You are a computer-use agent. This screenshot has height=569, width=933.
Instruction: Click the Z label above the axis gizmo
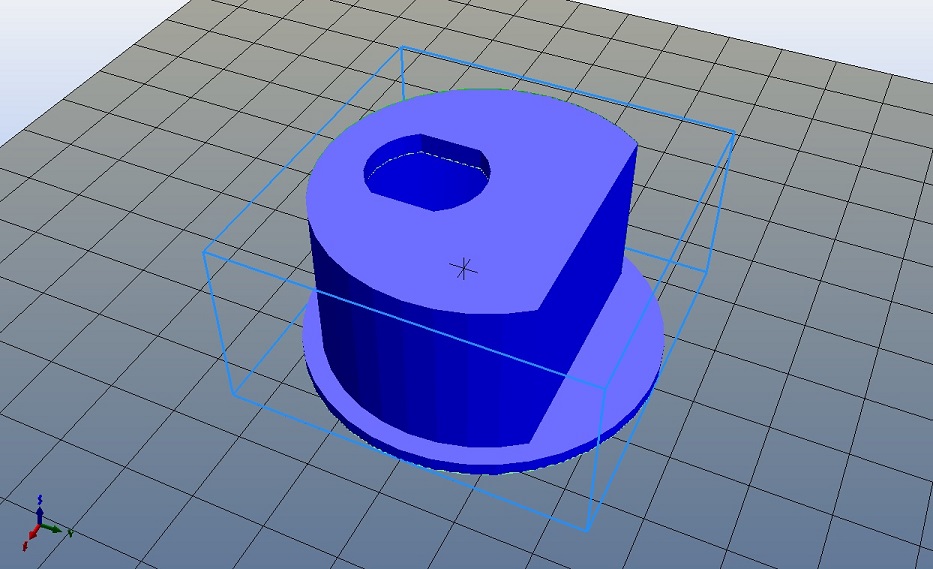tap(38, 497)
